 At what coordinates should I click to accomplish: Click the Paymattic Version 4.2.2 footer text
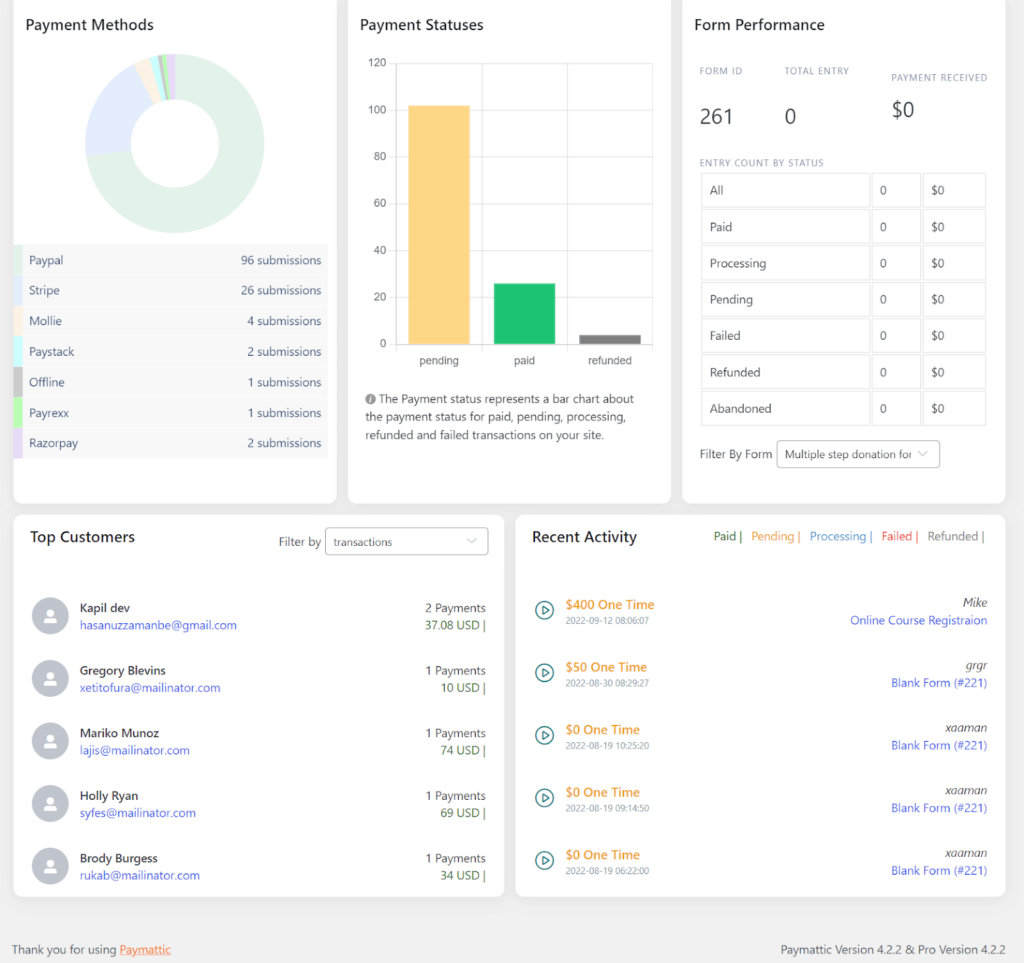point(893,950)
